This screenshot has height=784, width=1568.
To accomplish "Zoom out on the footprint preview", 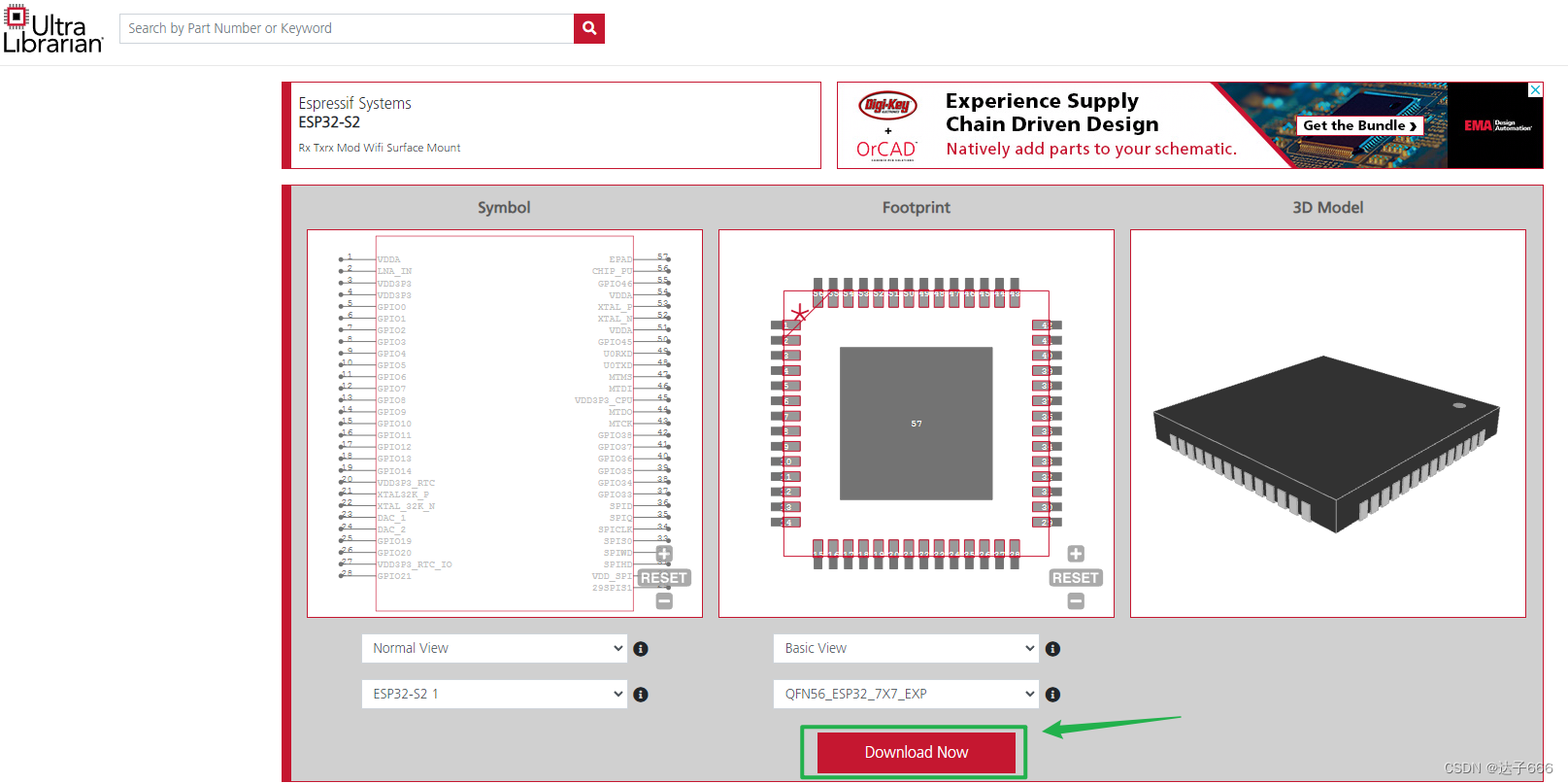I will click(x=1076, y=601).
